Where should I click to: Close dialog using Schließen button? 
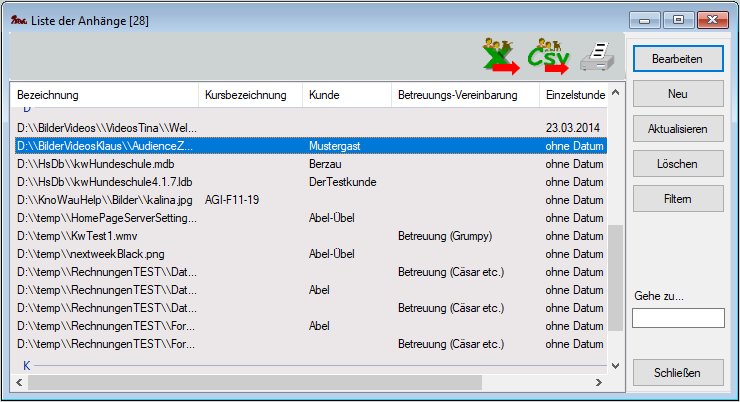point(678,373)
